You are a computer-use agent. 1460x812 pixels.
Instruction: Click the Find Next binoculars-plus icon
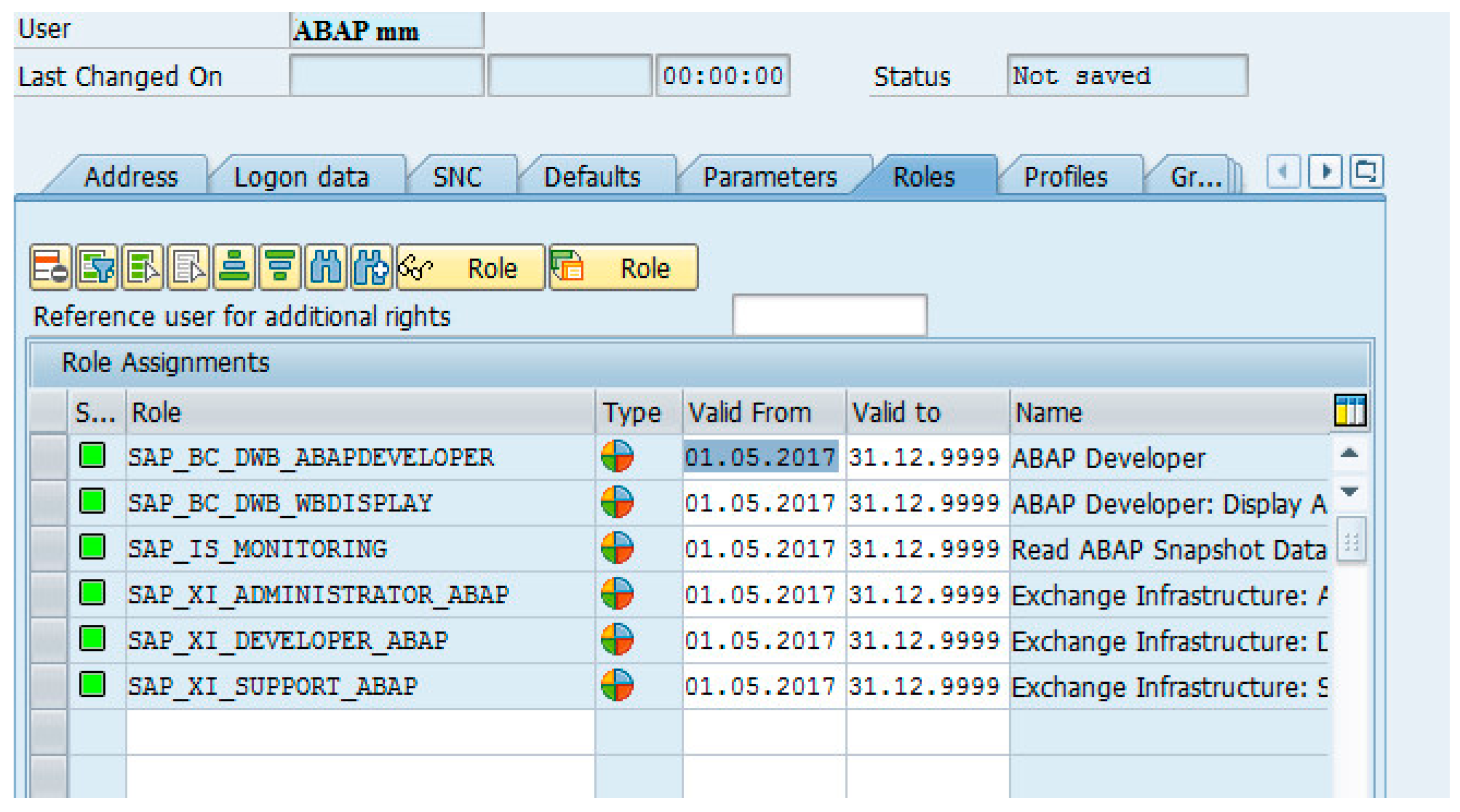click(x=371, y=267)
